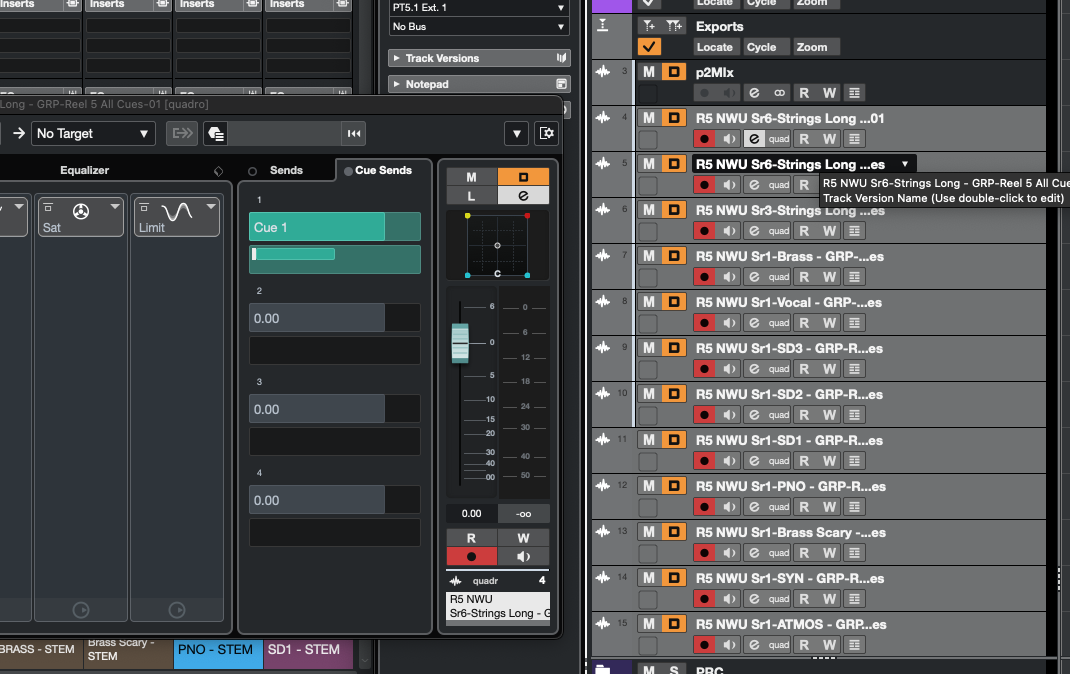Click Track Versions icon at section right

561,58
